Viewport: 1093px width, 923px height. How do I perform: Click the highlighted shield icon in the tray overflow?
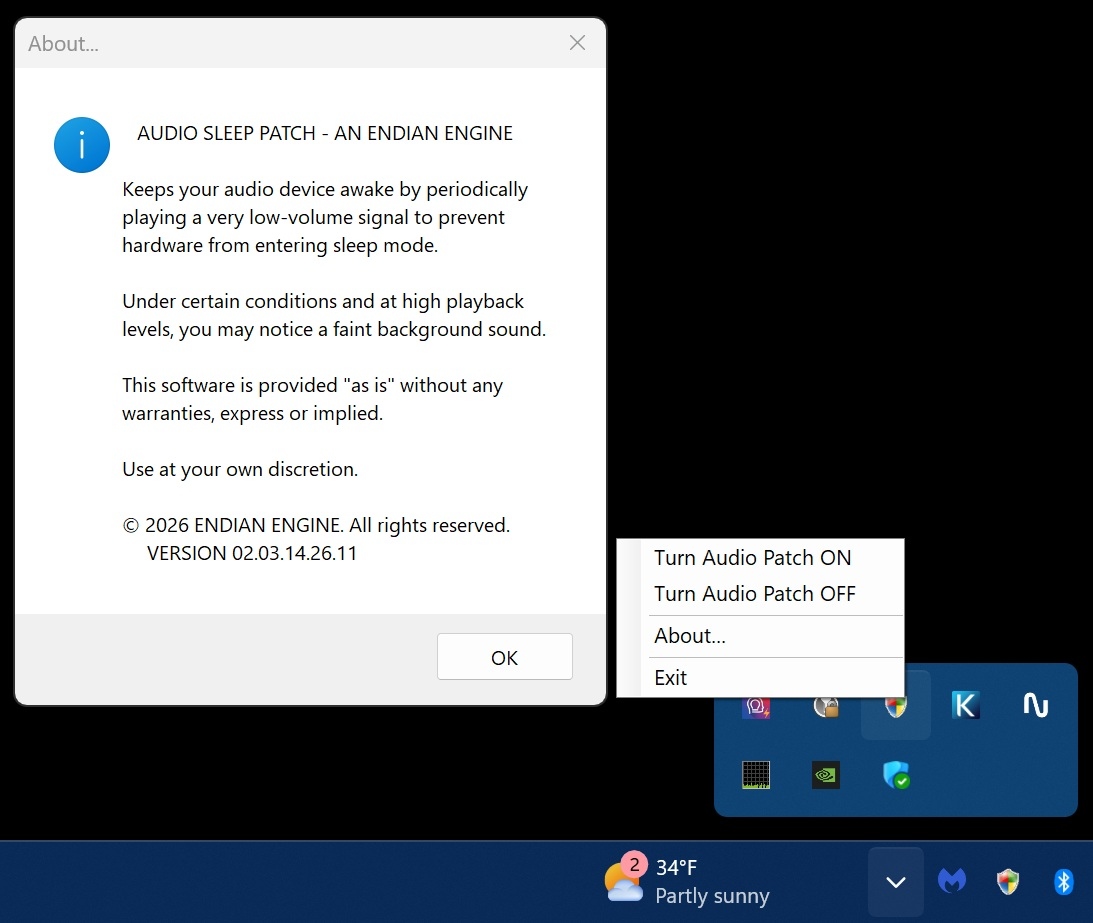(896, 705)
